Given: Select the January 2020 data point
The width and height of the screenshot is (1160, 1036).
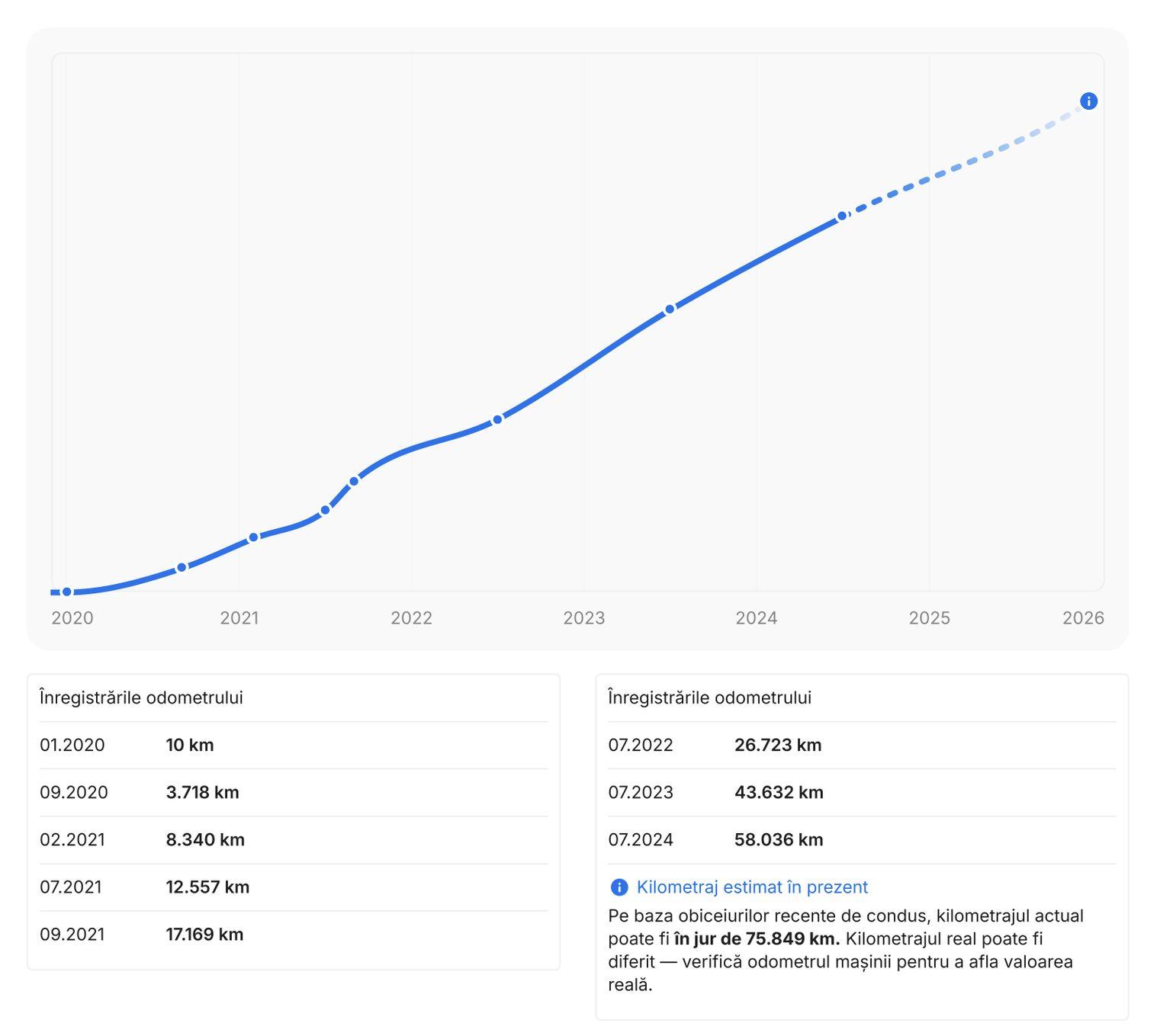Looking at the screenshot, I should click(x=67, y=592).
